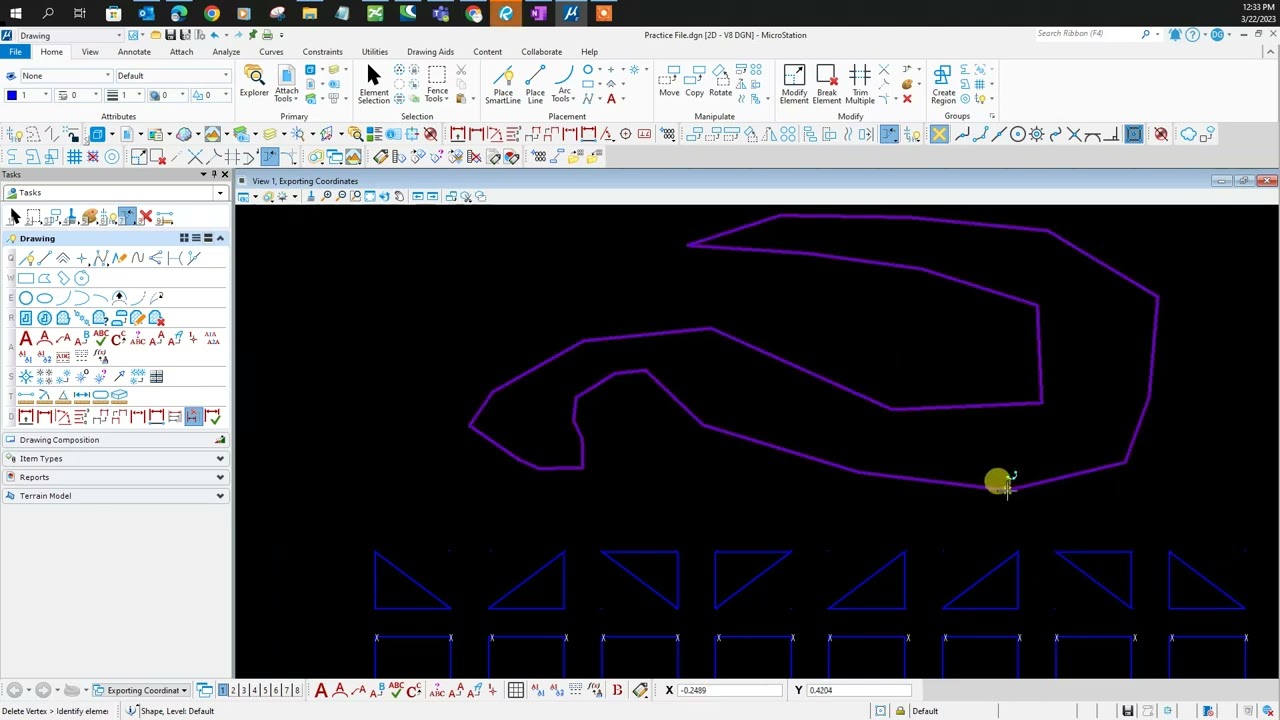The height and width of the screenshot is (720, 1280).
Task: Collapse the Drawing task group
Action: click(220, 238)
